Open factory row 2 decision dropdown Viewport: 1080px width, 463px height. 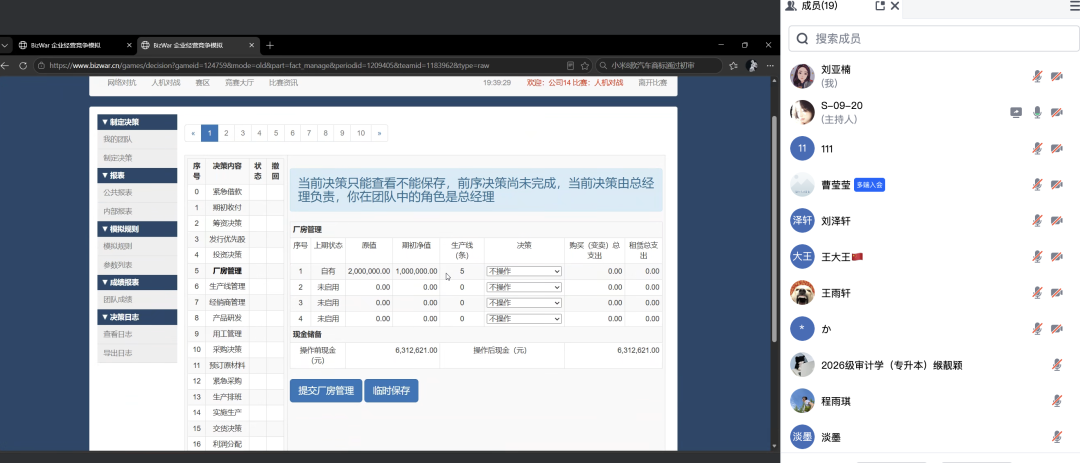(x=524, y=287)
